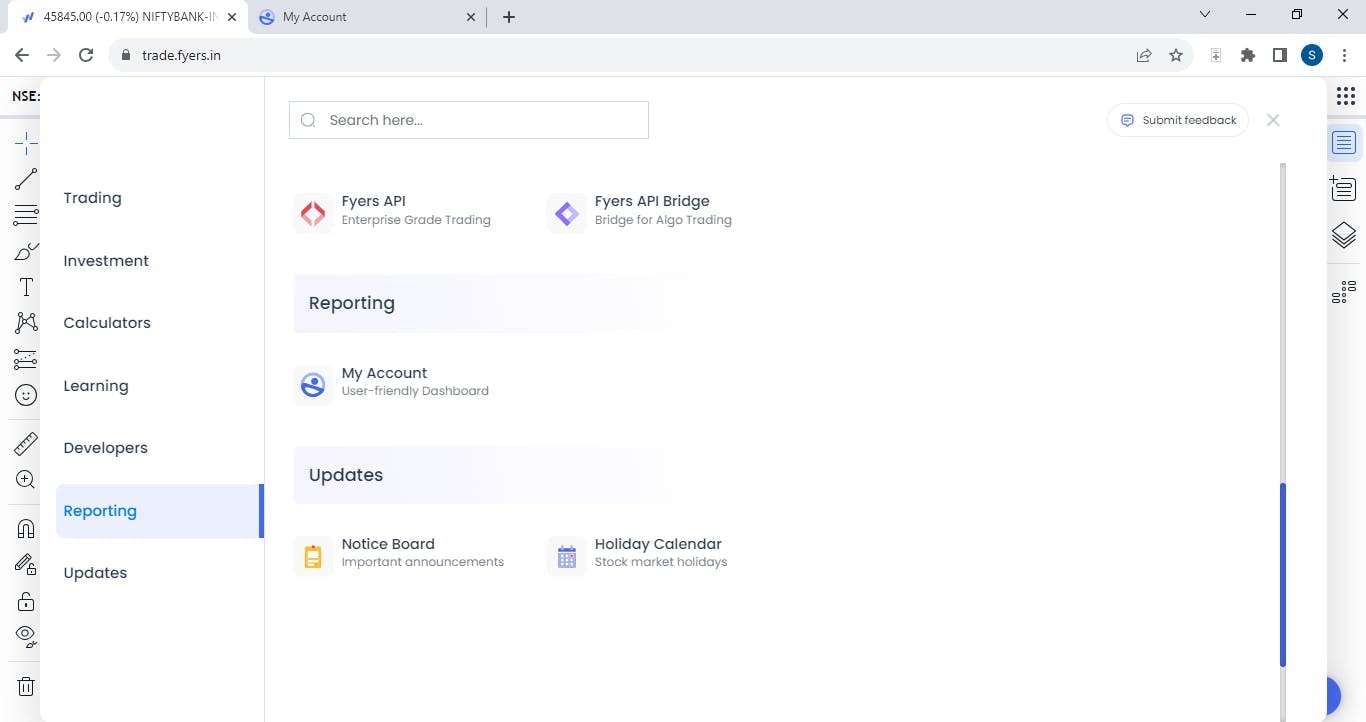Select the trend line drawing tool
The image size is (1366, 722).
26,180
